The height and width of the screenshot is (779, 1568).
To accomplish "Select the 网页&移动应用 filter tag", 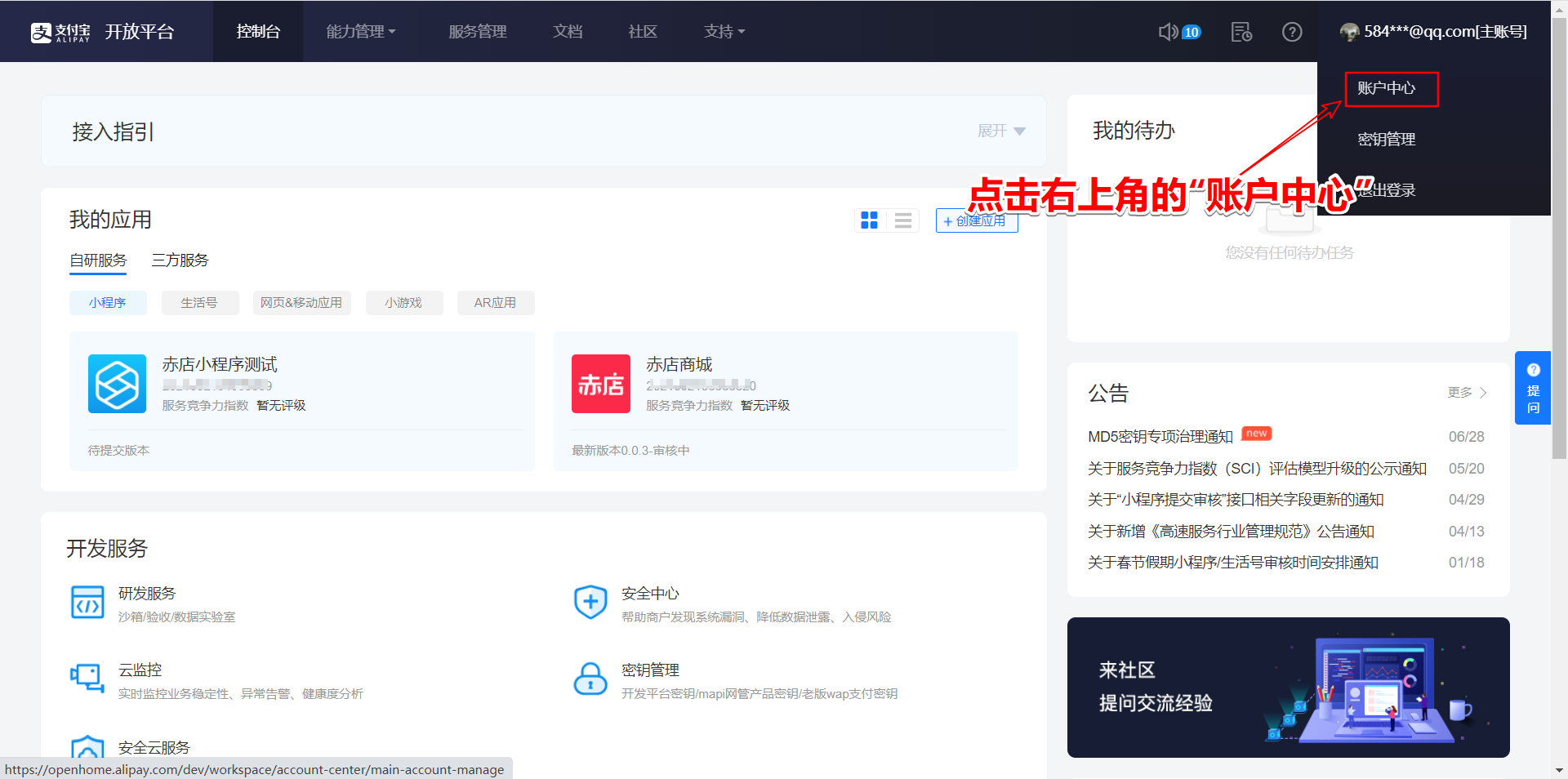I will pos(301,303).
